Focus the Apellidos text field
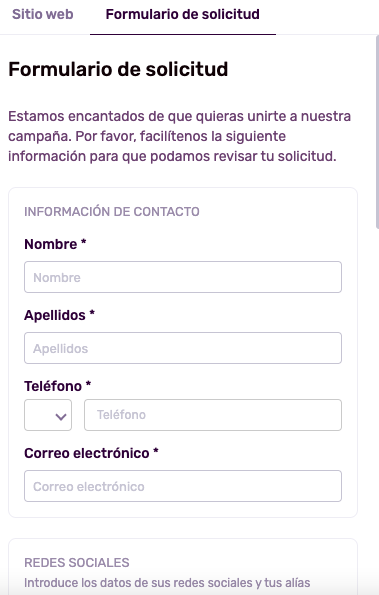Viewport: 379px width, 595px height. (x=183, y=348)
